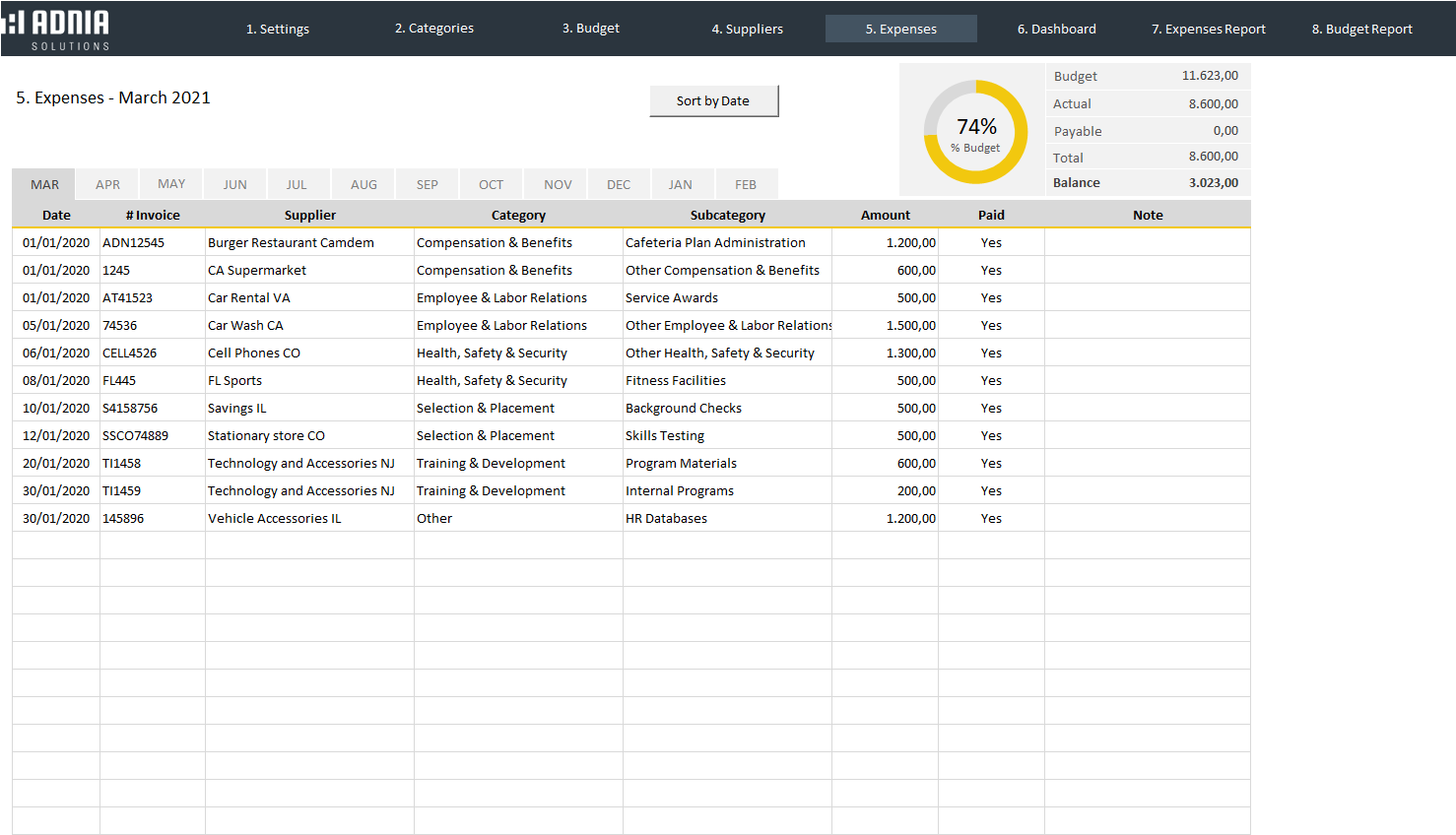Open the Dashboard page
The image size is (1456, 835).
1056,30
